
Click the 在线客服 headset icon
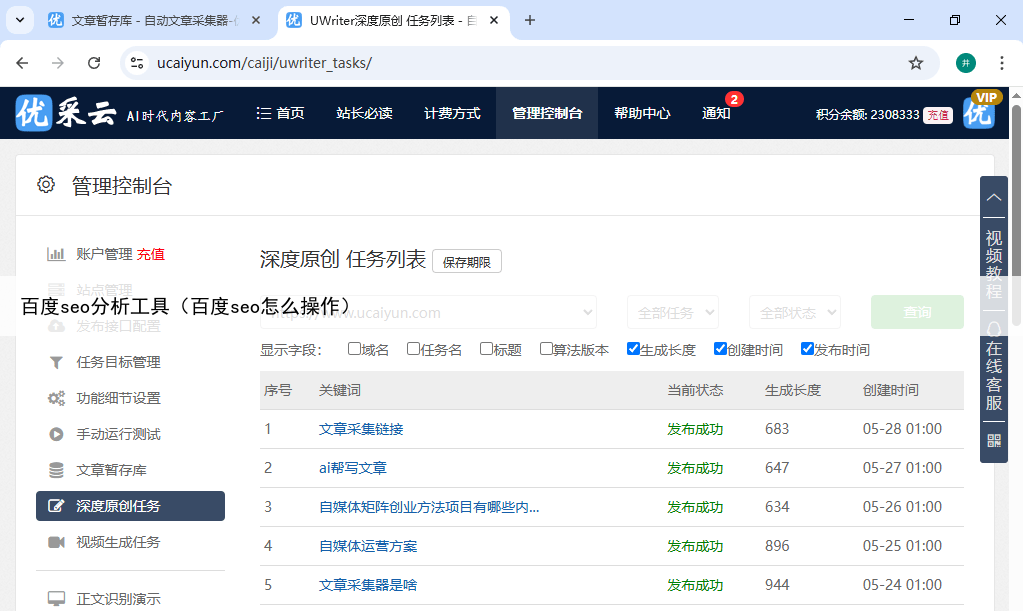(x=993, y=329)
